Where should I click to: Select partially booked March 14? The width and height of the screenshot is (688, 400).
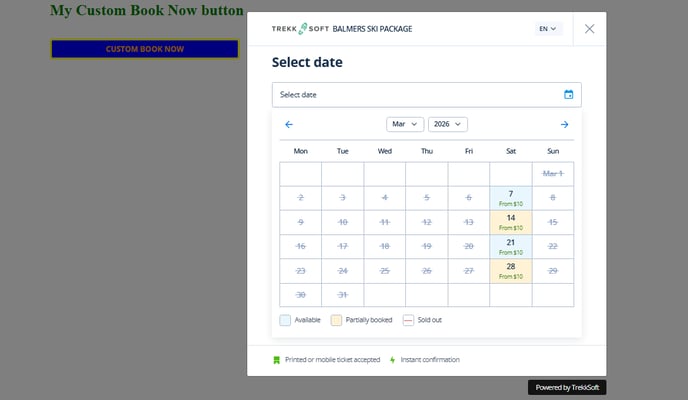[510, 222]
